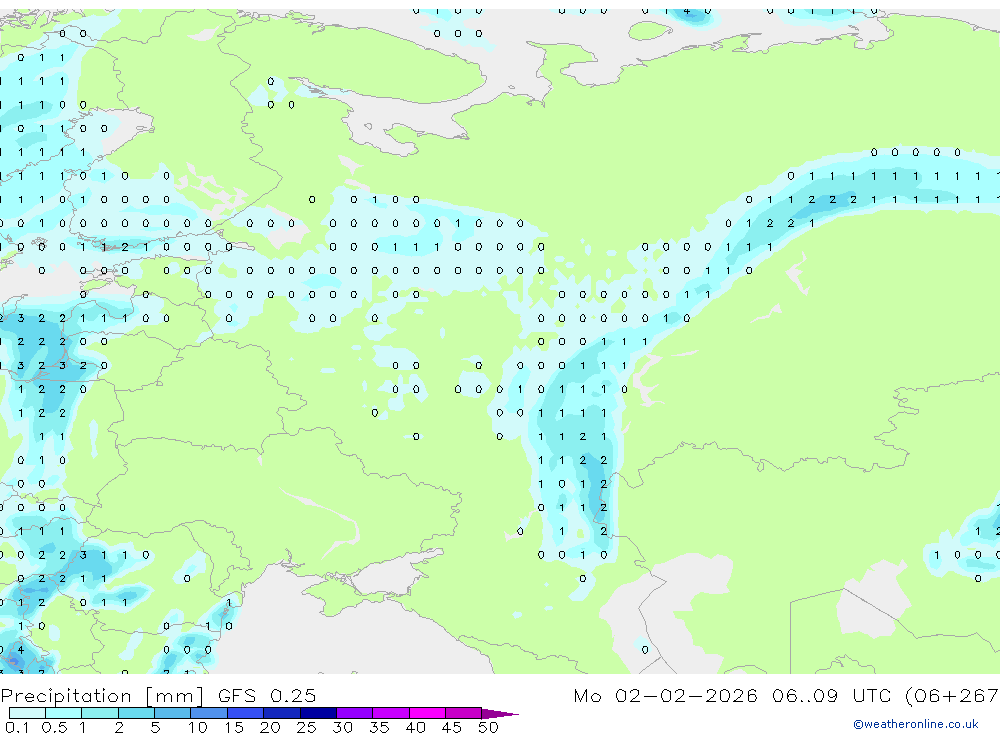This screenshot has width=1000, height=733.
Task: Click the 'Mo 02-02-2026' date text
Action: (x=666, y=695)
